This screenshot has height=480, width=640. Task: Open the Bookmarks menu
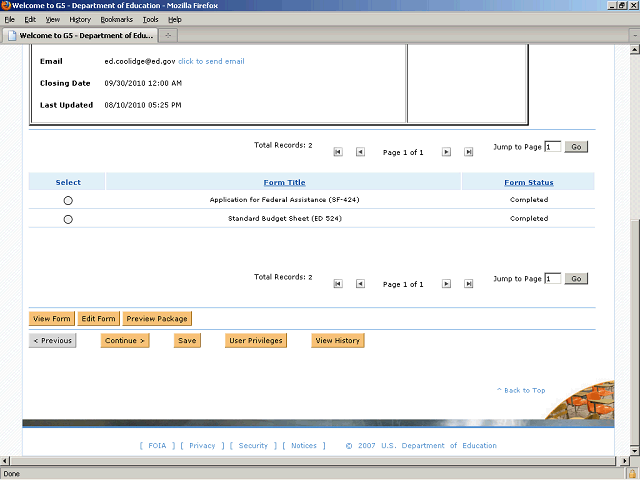coord(117,20)
